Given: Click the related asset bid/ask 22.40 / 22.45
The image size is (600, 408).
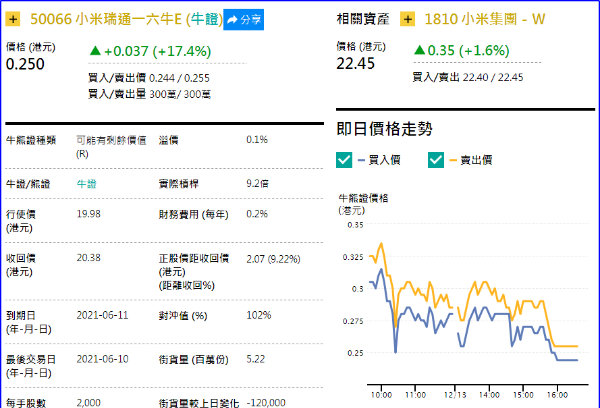Looking at the screenshot, I should pos(493,77).
